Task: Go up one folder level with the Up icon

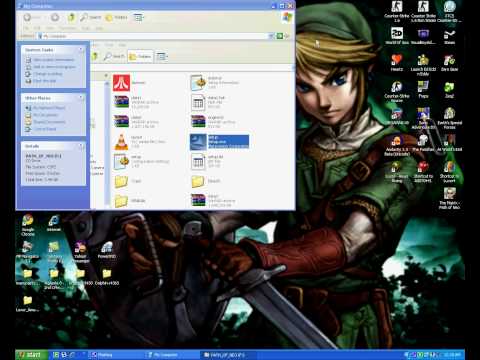Action: click(71, 17)
